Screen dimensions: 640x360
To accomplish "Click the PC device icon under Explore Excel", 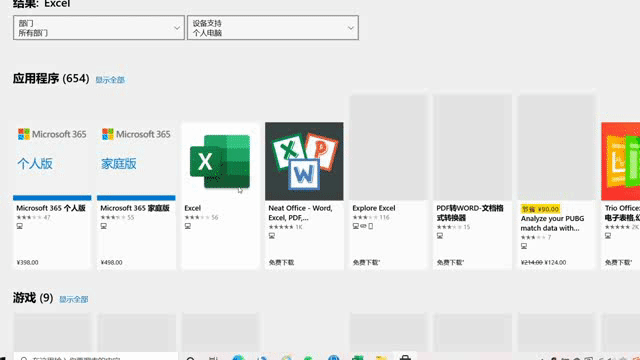I will click(x=356, y=226).
